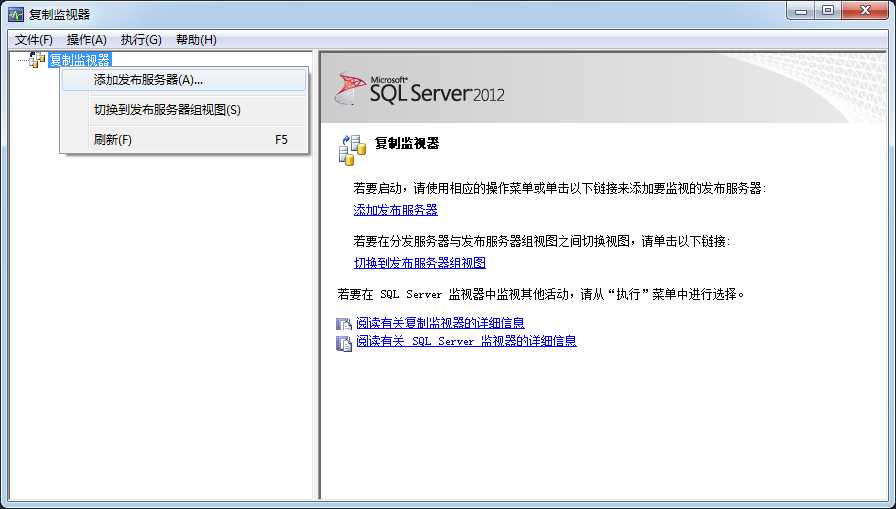Select the 复制监视器 tree node

point(80,60)
